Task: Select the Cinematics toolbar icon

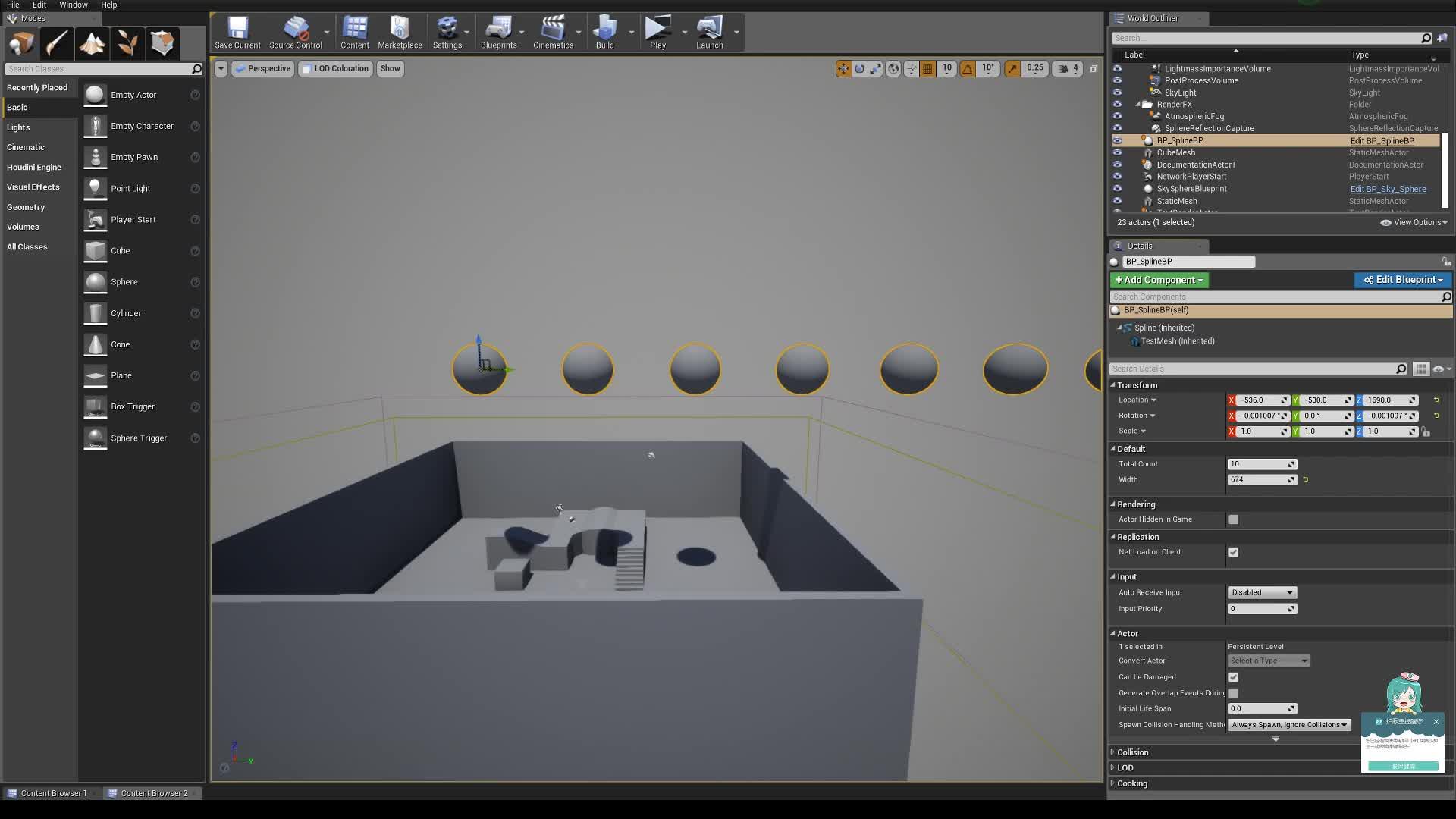Action: [x=553, y=30]
